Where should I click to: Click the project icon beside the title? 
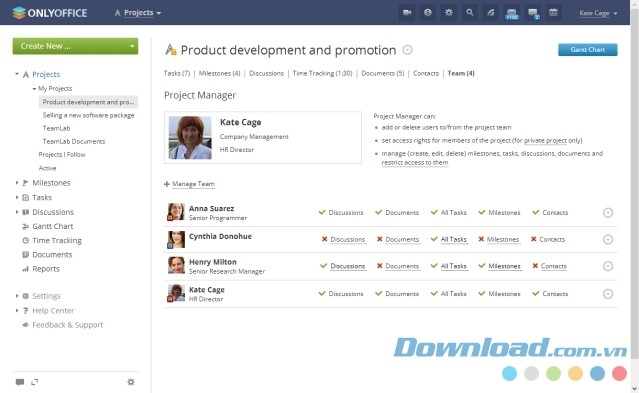tap(171, 50)
